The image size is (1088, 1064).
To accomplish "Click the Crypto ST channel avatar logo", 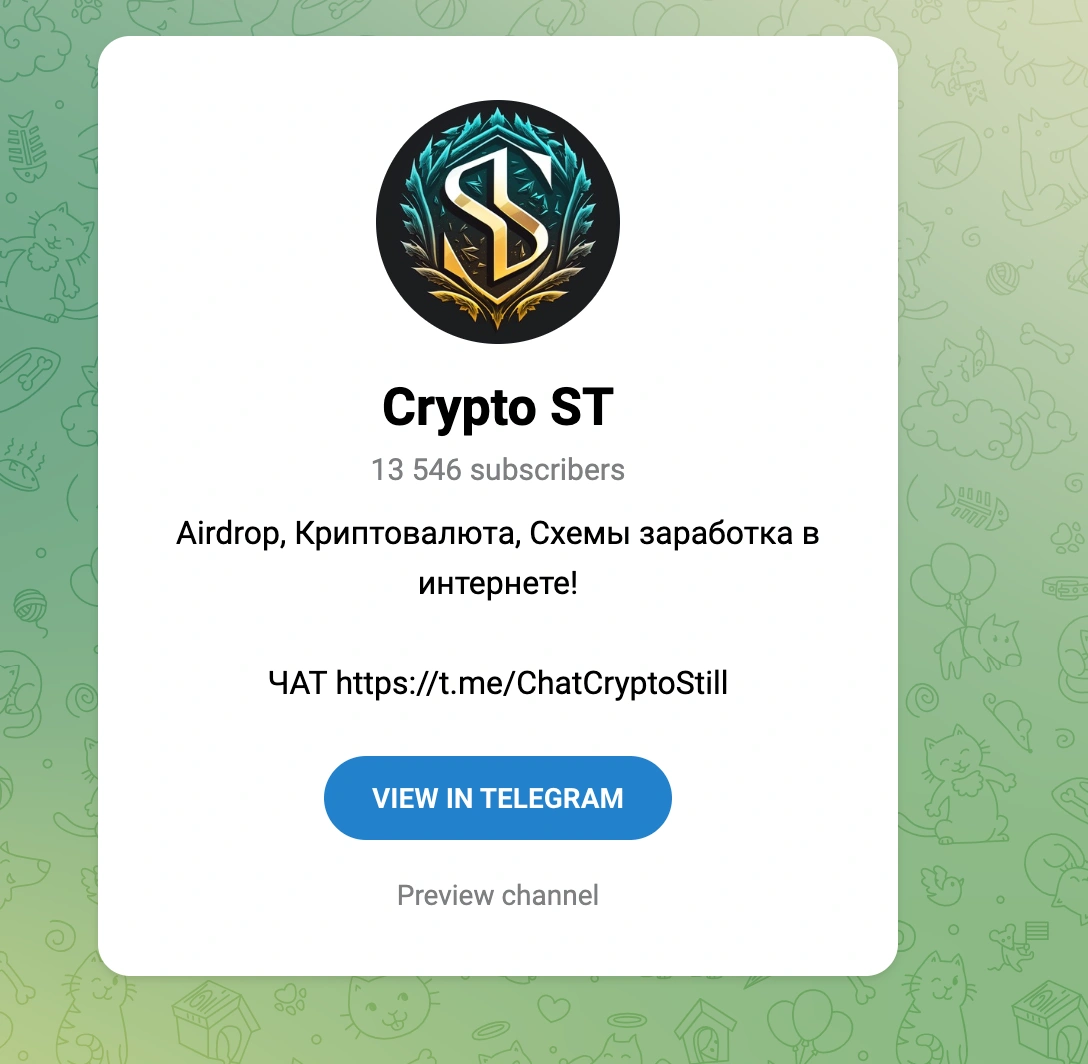I will point(498,221).
